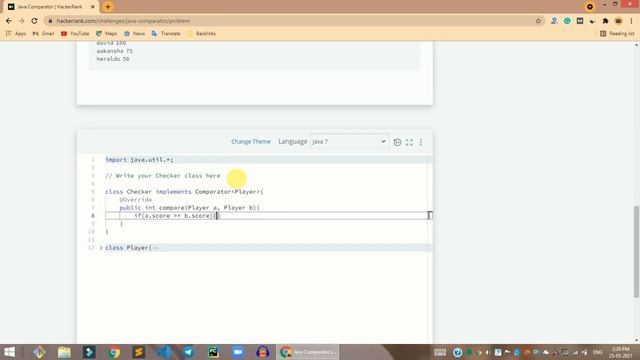
Task: Open PyCharm from the taskbar
Action: [x=213, y=352]
